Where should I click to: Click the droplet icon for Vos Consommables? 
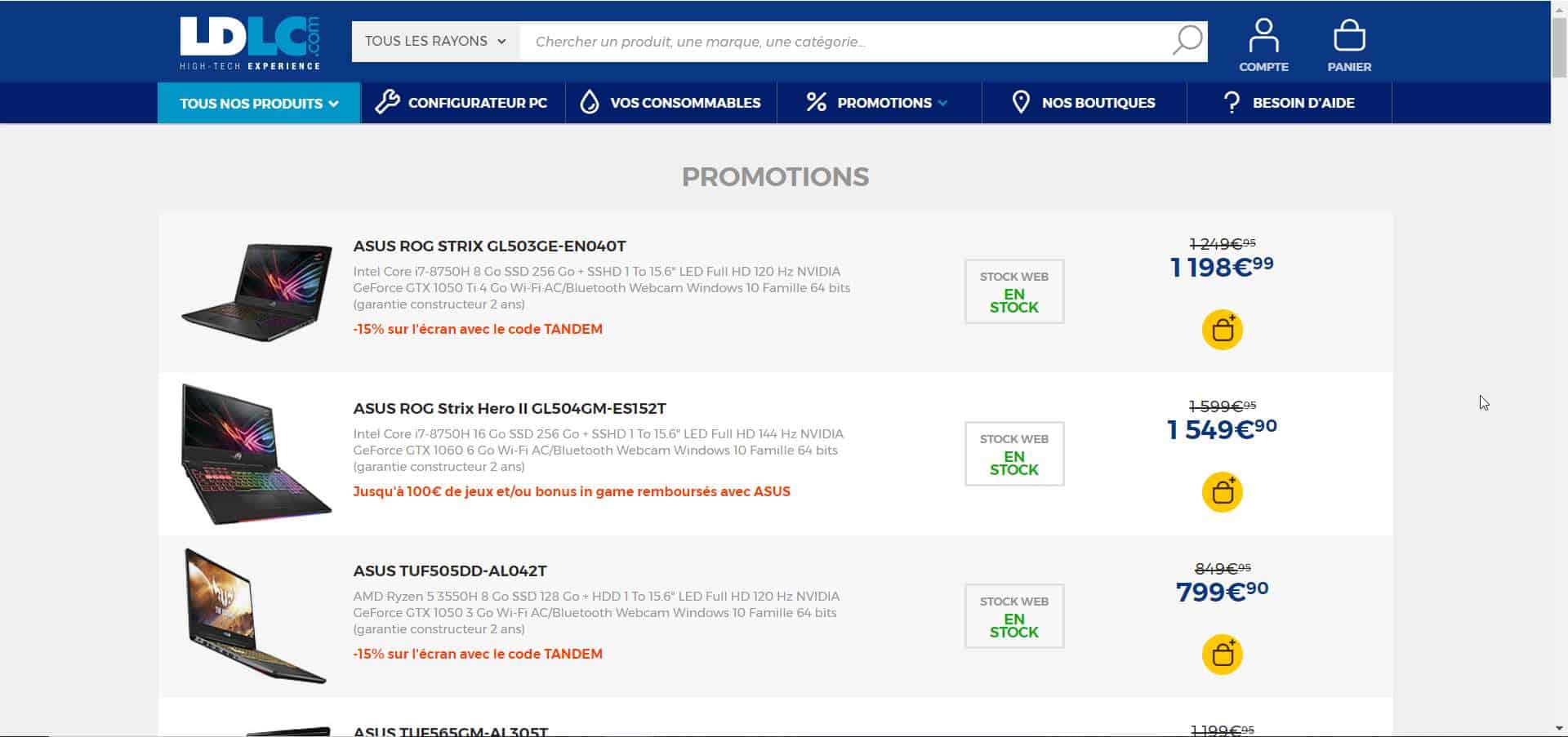click(x=590, y=102)
